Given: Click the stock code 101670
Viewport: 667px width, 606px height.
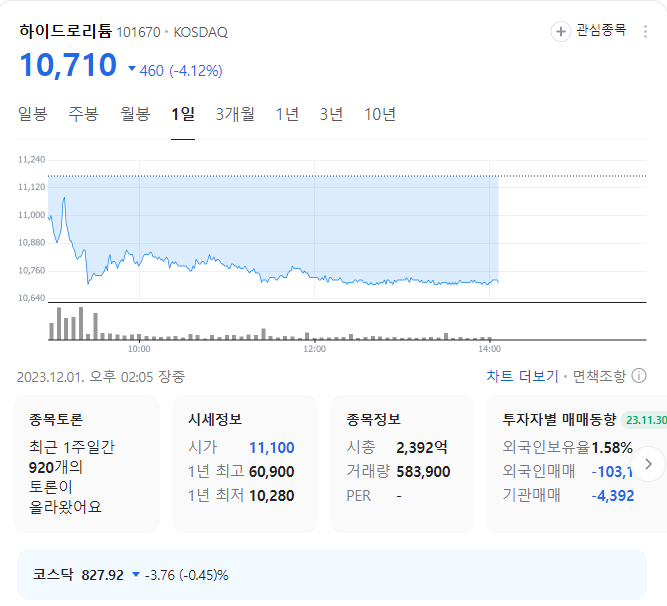Looking at the screenshot, I should click(138, 32).
